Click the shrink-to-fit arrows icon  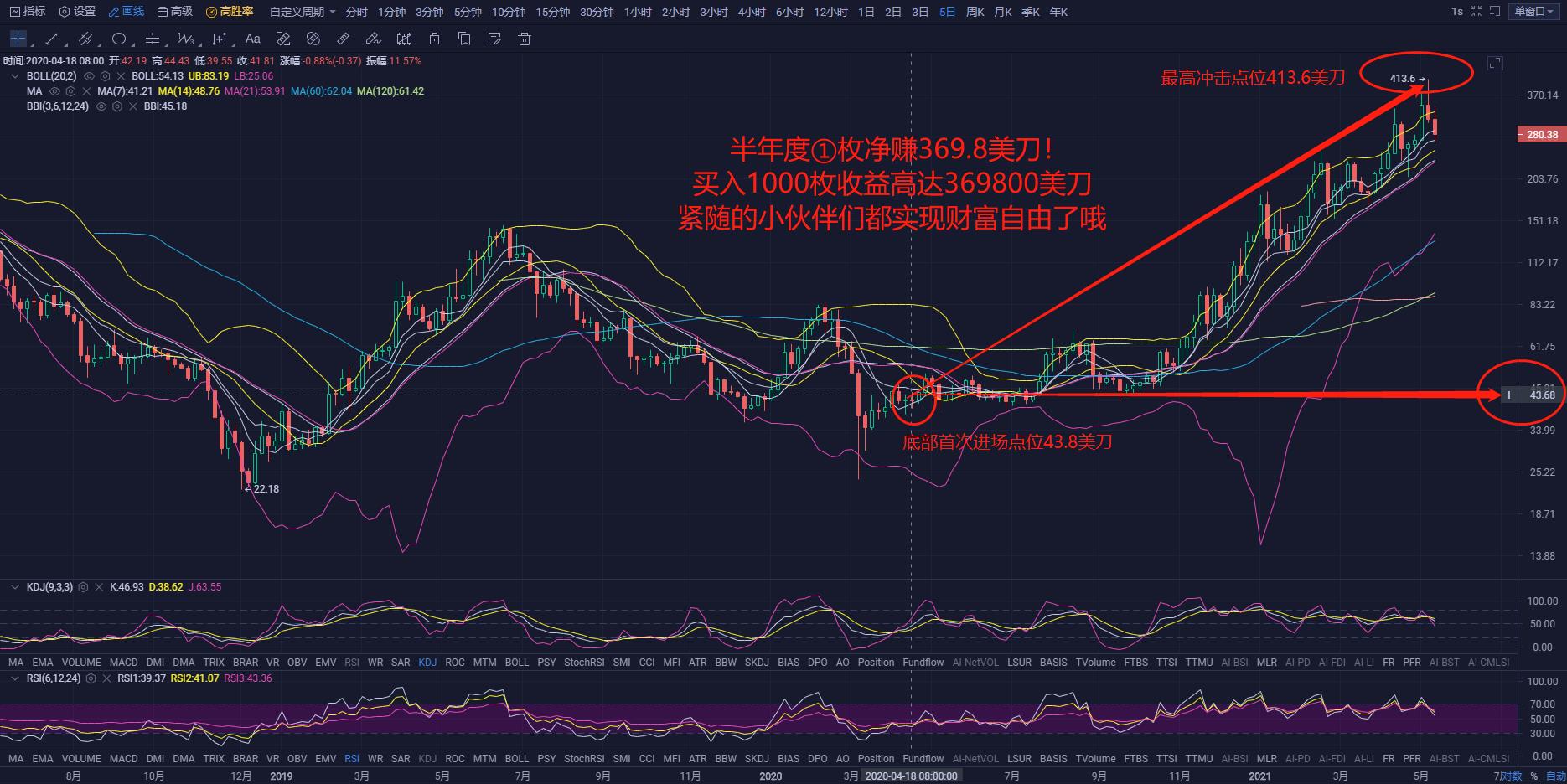[1476, 12]
